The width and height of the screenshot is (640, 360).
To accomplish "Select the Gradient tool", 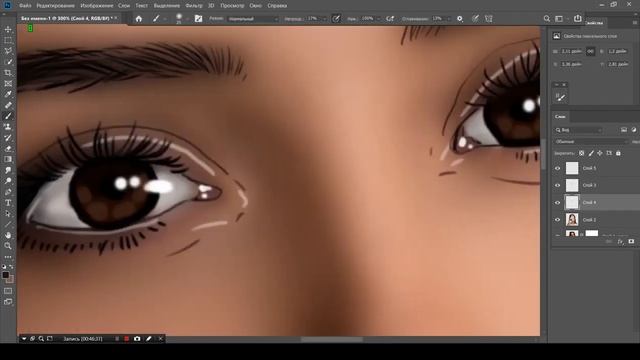I will tap(8, 159).
